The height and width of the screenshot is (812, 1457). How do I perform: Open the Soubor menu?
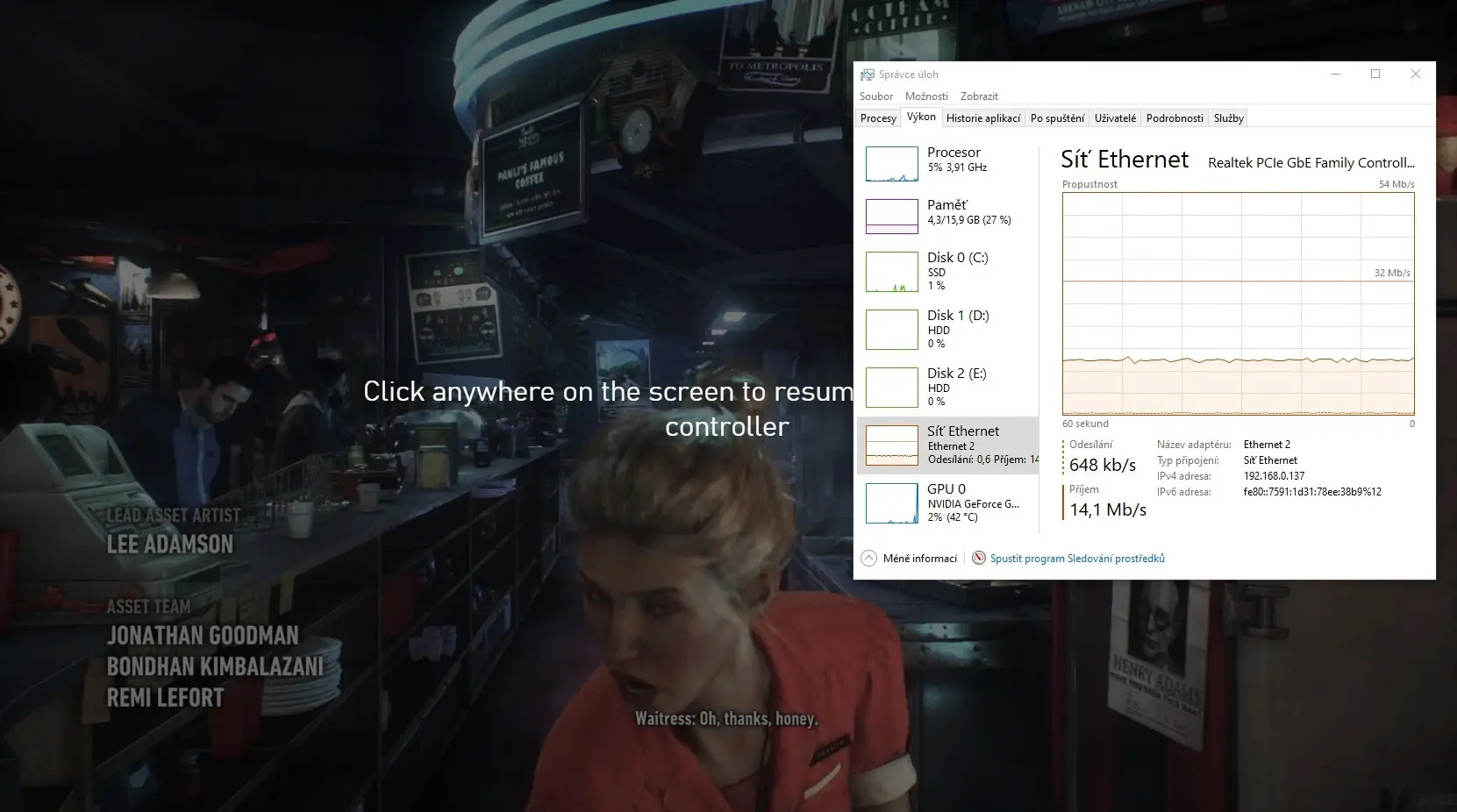click(876, 96)
